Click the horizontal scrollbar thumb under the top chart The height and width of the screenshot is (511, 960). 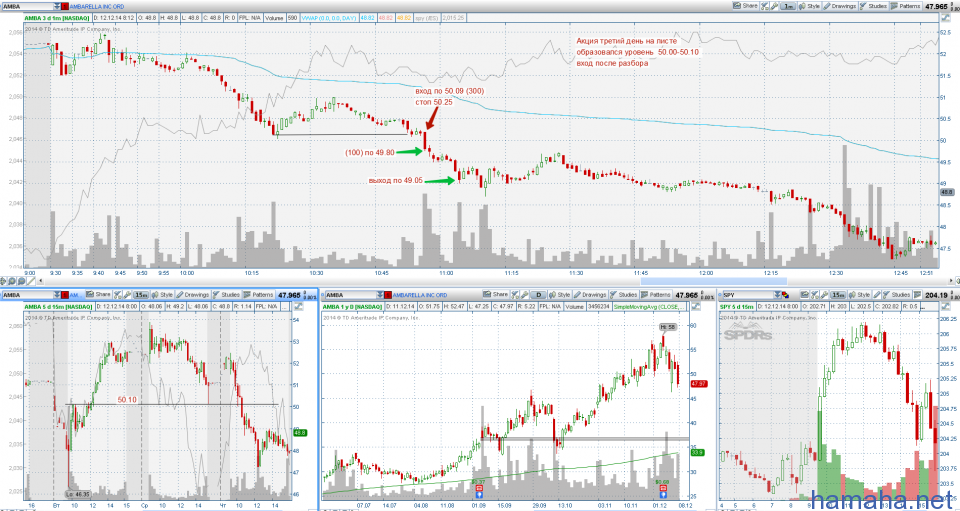[x=714, y=281]
